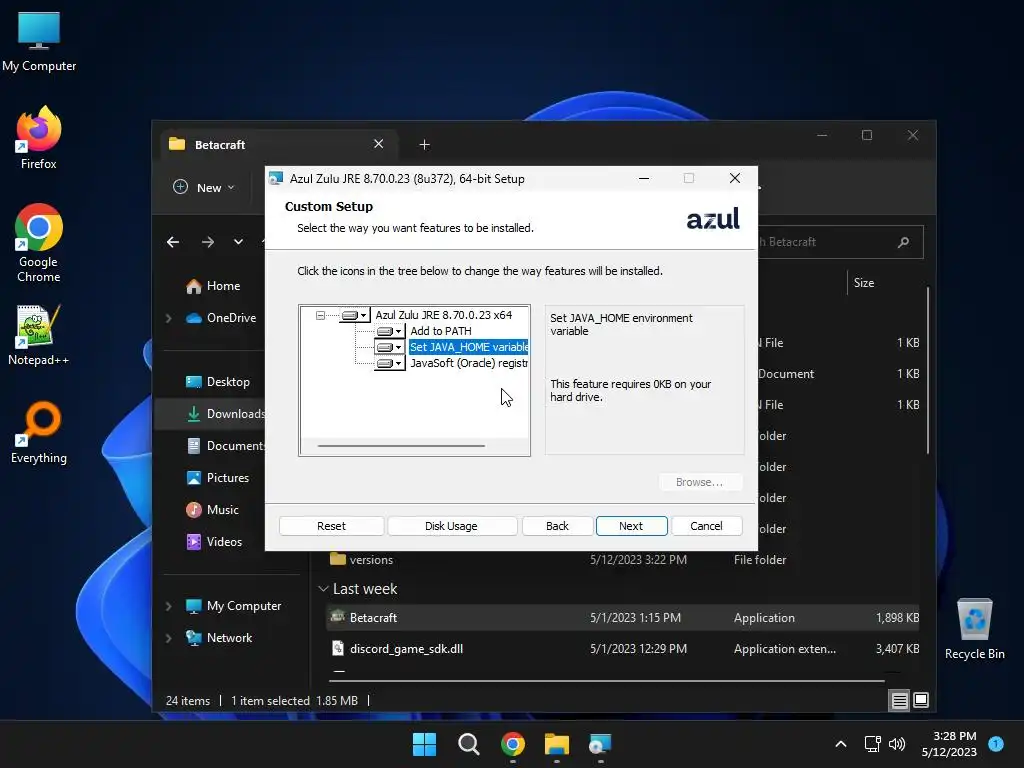Open the notification badge in the taskbar
The image size is (1024, 768).
point(996,743)
